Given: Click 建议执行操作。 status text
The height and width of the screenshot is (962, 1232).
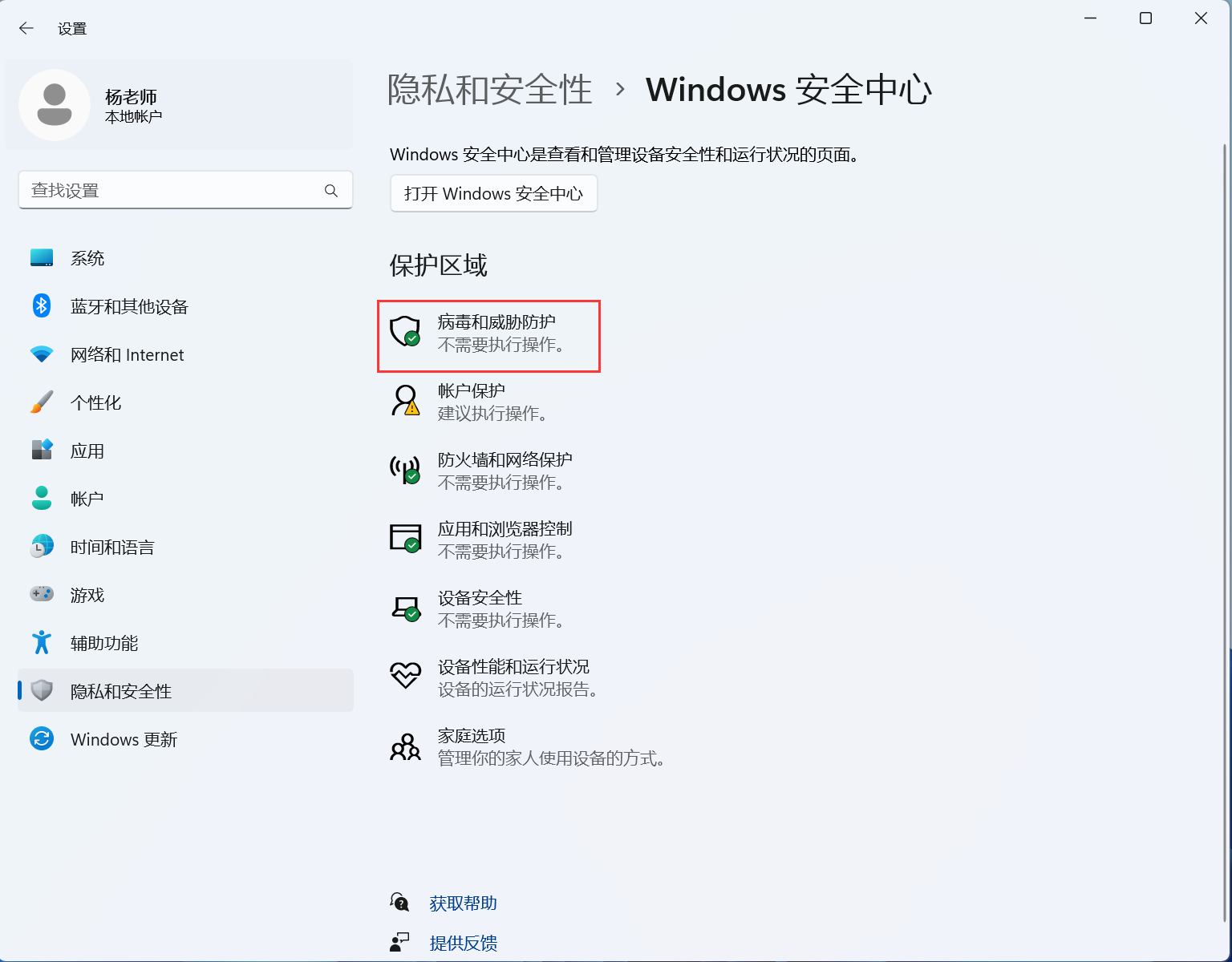Looking at the screenshot, I should [493, 414].
